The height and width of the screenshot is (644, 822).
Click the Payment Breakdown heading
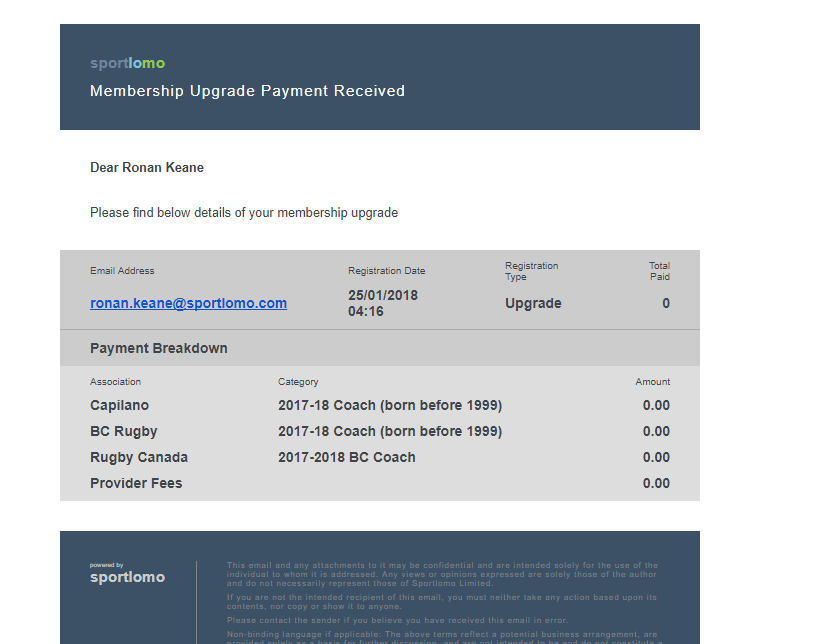[x=159, y=348]
